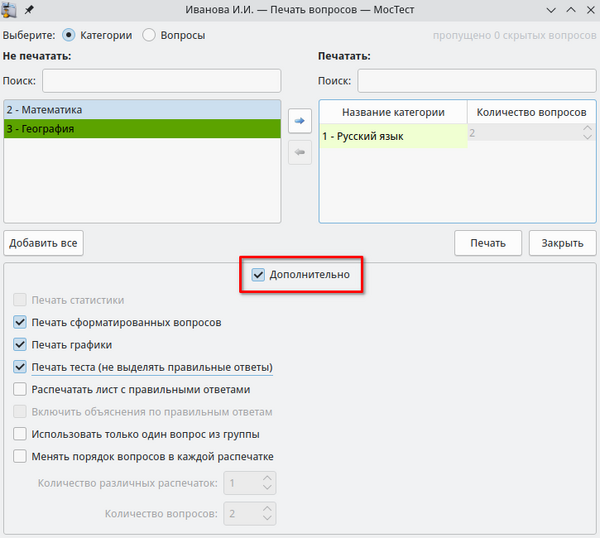
Task: Uncheck Печать сформатированных вопросов
Action: [x=20, y=323]
